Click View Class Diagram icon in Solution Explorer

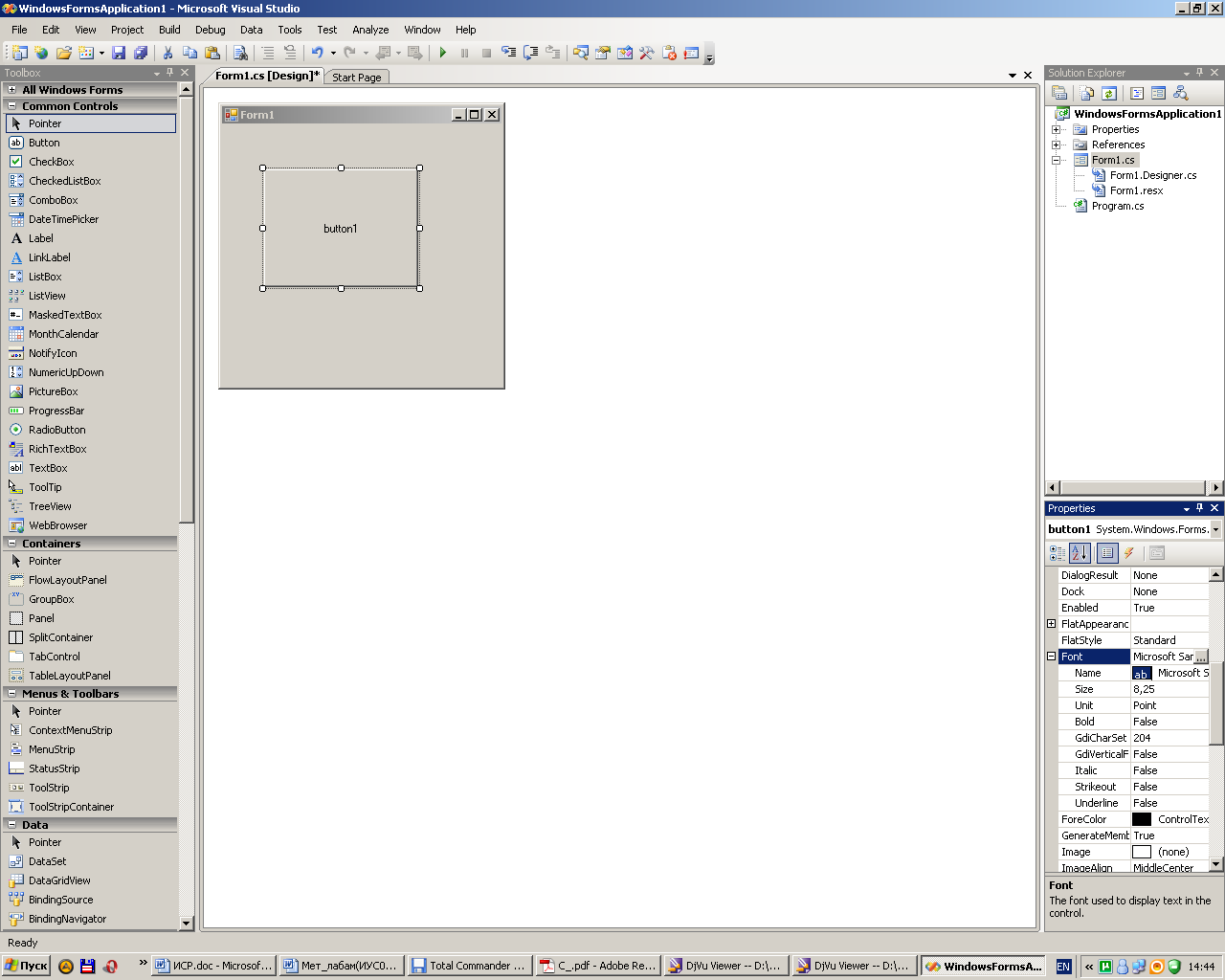click(1181, 93)
